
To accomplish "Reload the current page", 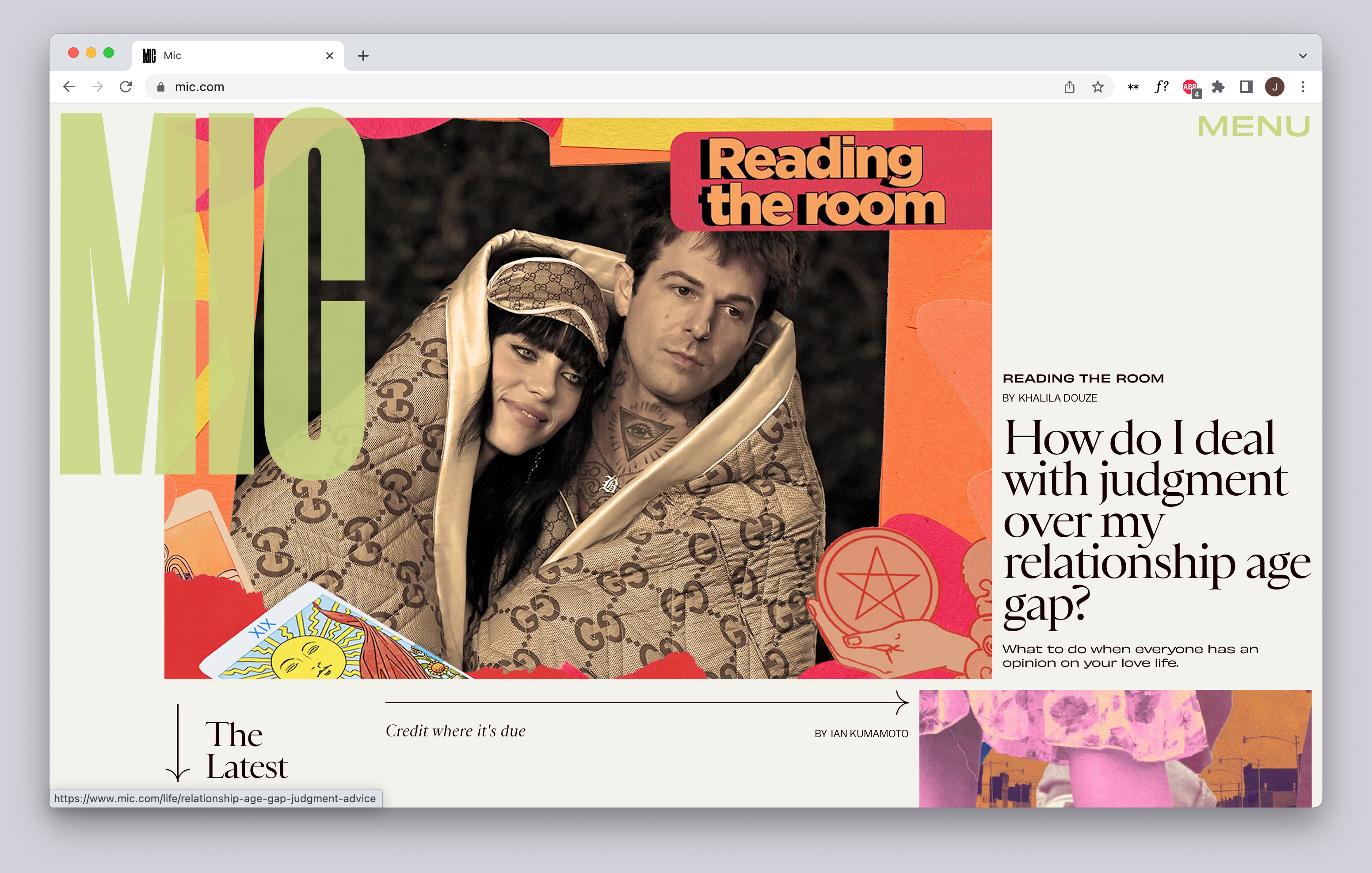I will [126, 87].
